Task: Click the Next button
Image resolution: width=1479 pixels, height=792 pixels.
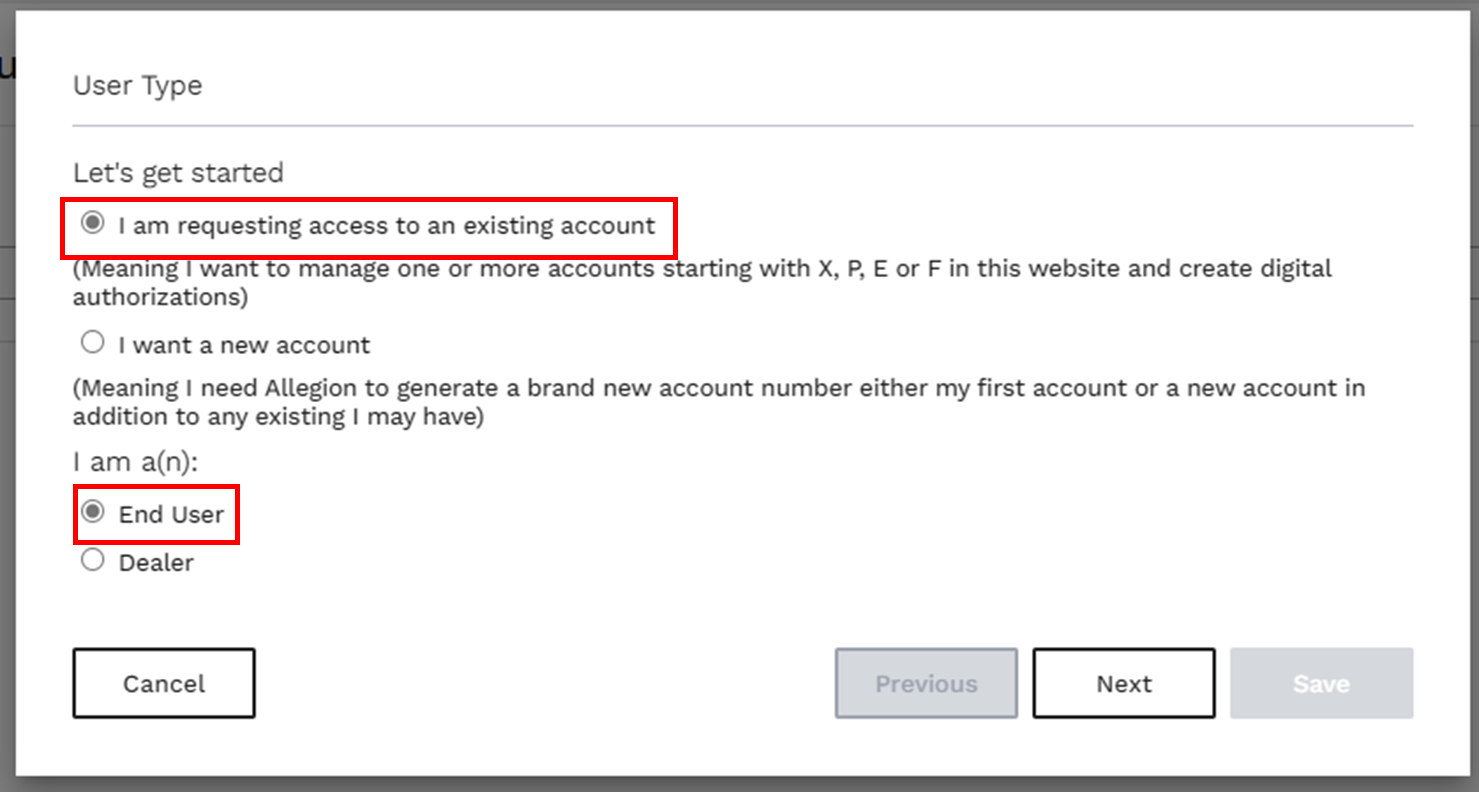Action: [x=1123, y=683]
